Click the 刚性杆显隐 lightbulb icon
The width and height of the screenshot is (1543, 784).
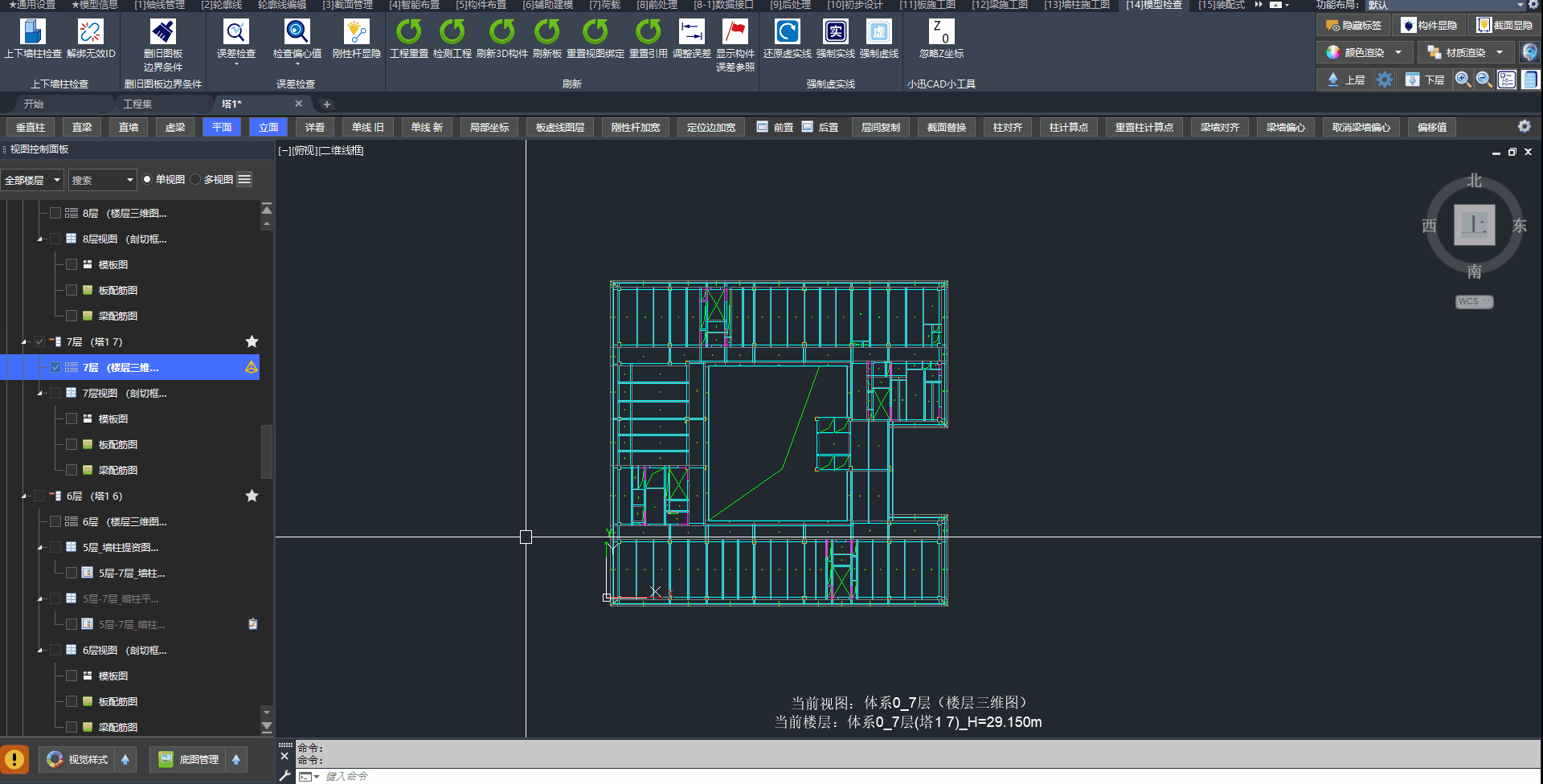tap(356, 33)
